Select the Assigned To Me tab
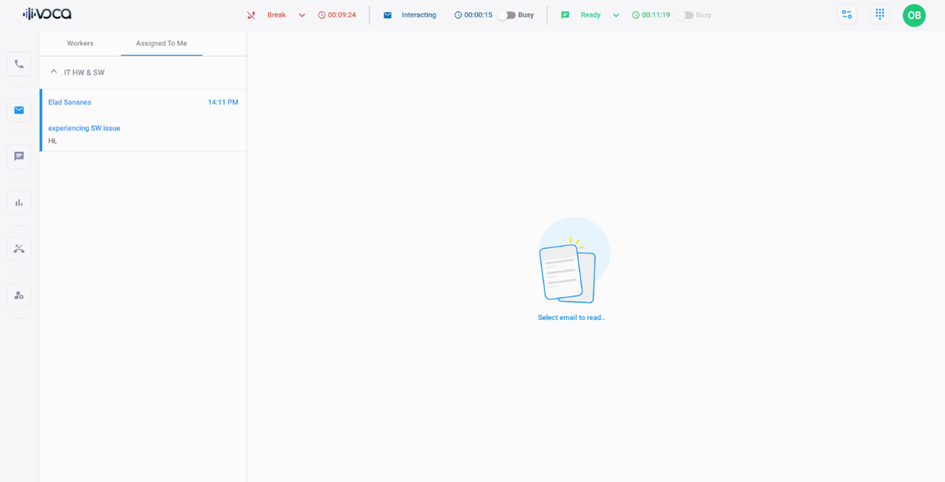Screen dimensions: 945x482 (161, 43)
